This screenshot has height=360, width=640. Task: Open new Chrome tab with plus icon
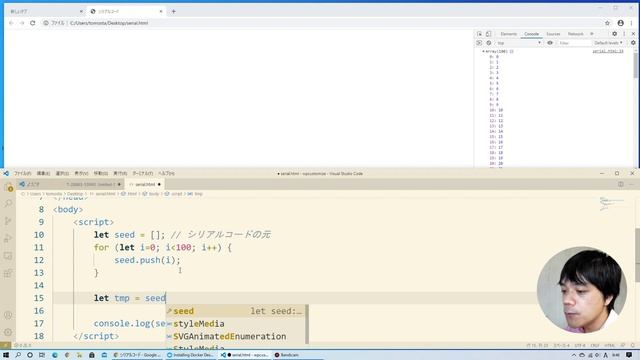pyautogui.click(x=173, y=11)
